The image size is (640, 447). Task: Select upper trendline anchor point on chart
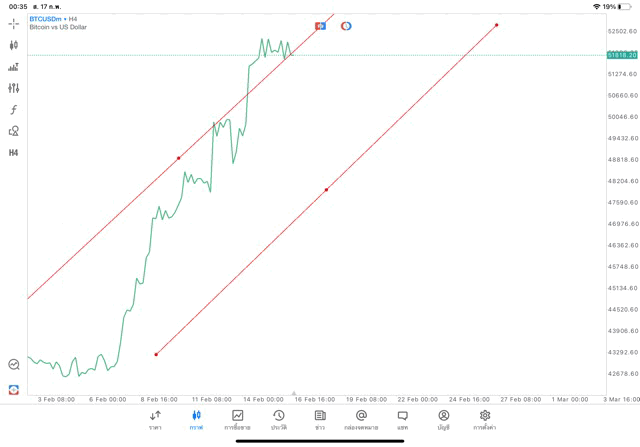(x=179, y=158)
